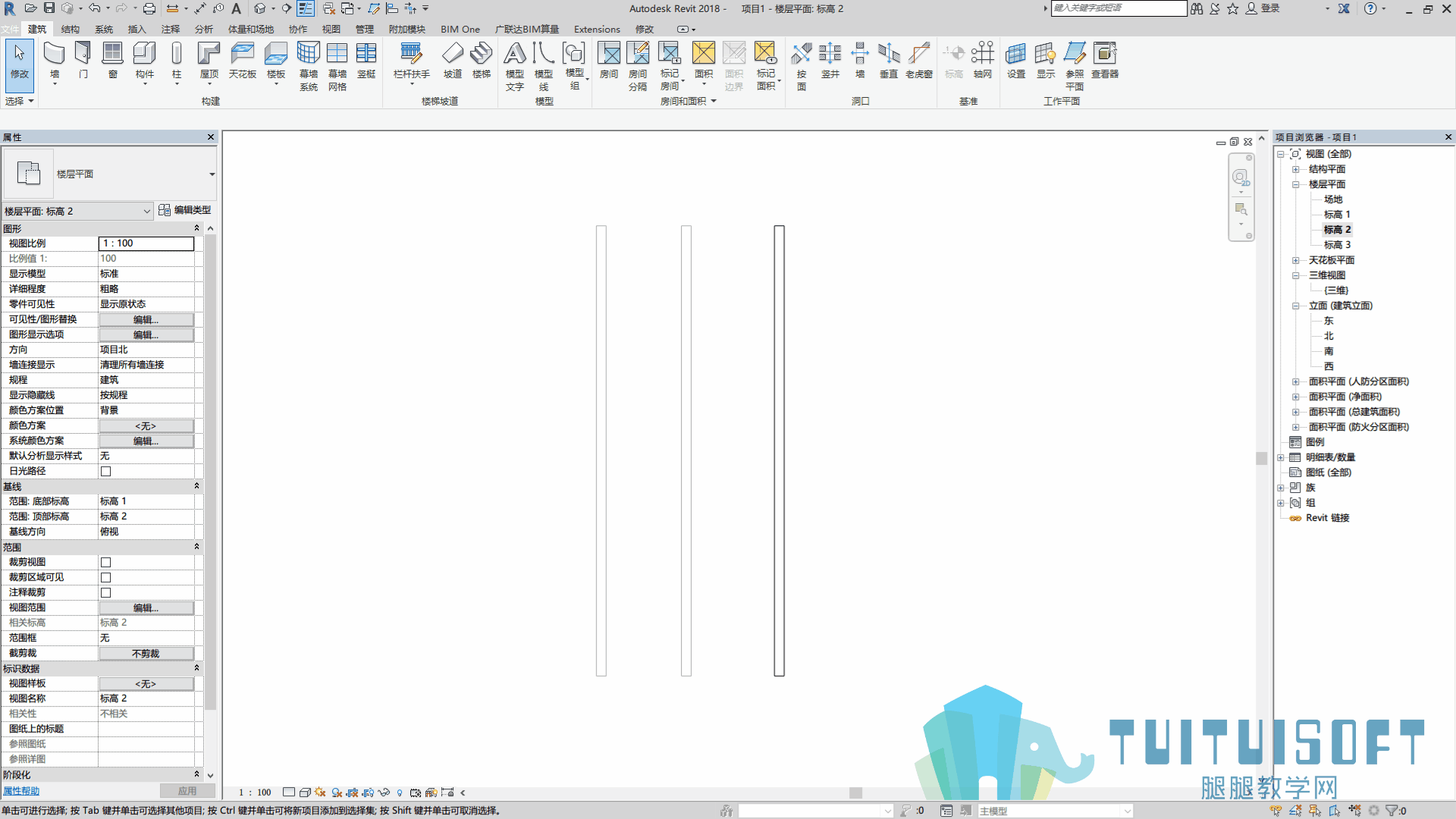Open the 管理 ribbon tab
1456x819 pixels.
click(x=365, y=29)
